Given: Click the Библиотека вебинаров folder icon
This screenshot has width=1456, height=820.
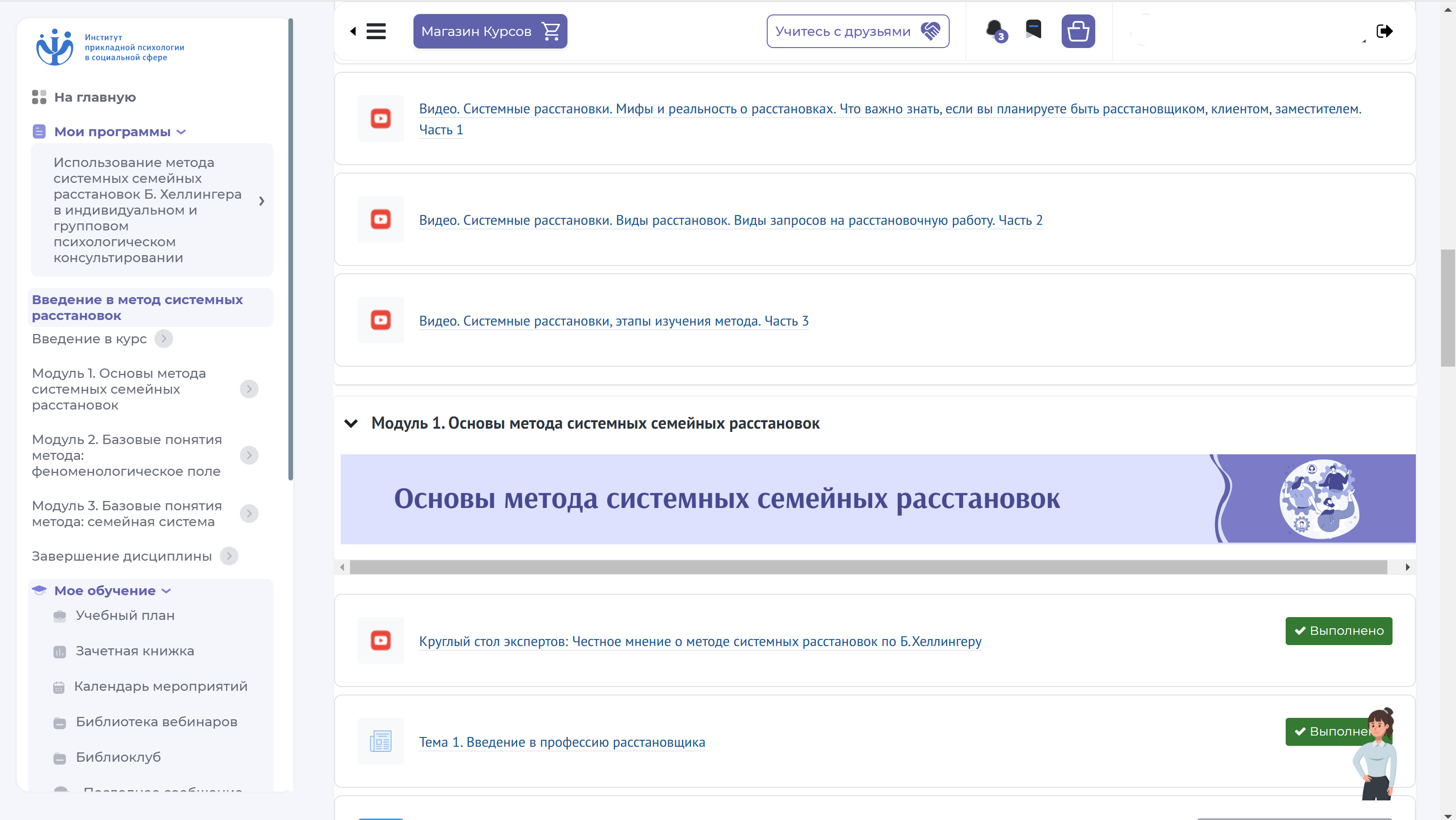Looking at the screenshot, I should (59, 723).
